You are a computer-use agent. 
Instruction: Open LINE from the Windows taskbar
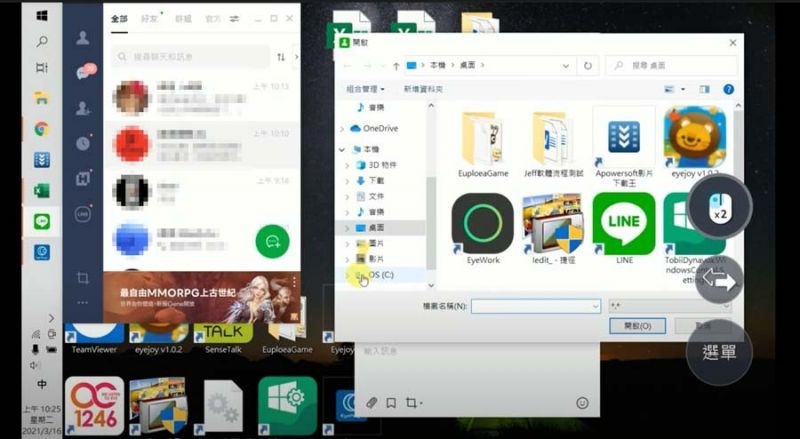pyautogui.click(x=41, y=221)
